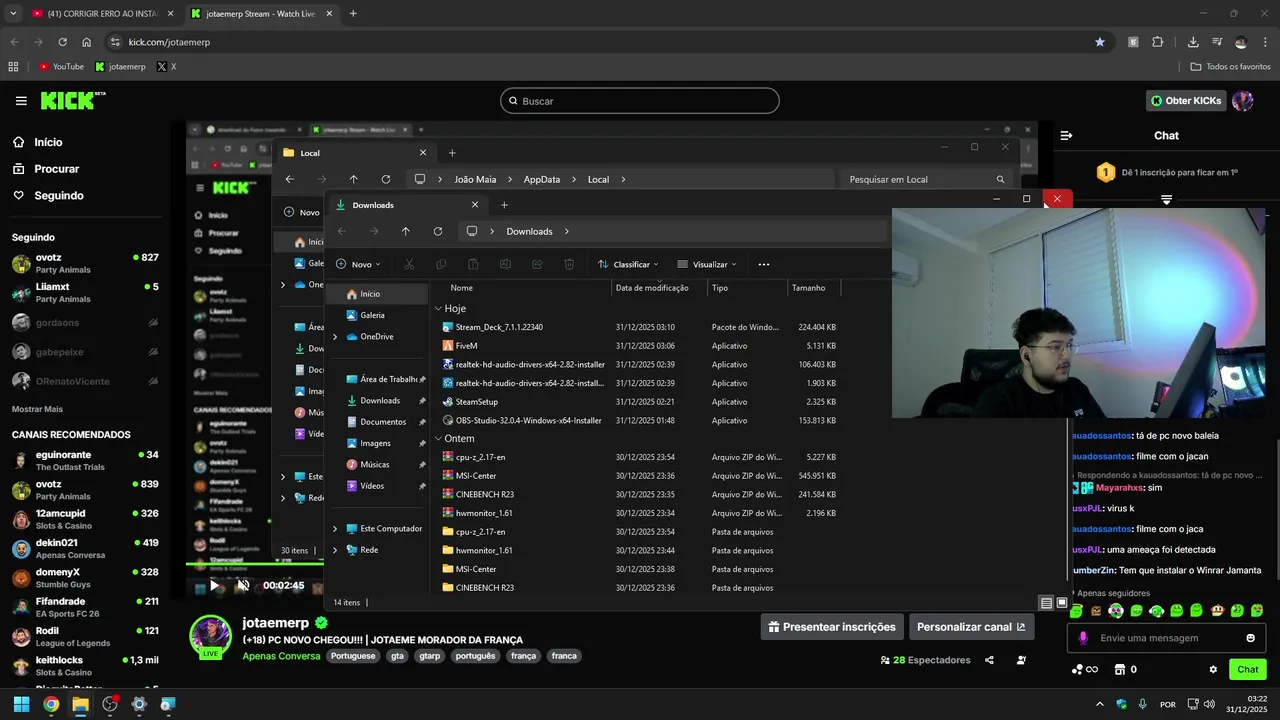Open the YouTube bookmark
1280x720 pixels.
[61, 67]
